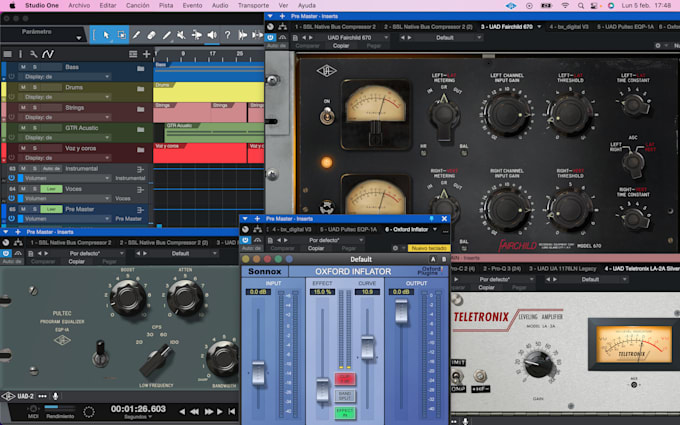
Task: Click the Oxford Inflator OUTPUT fader
Action: (402, 311)
